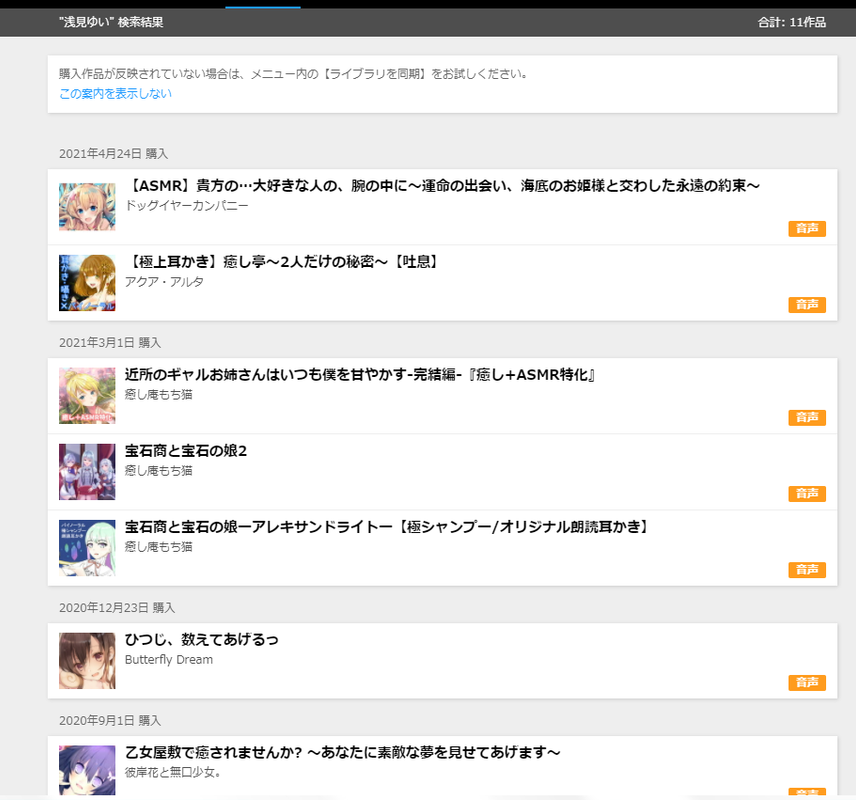Click 音声 badge on 宝石商と宝石の娘2
Image resolution: width=856 pixels, height=800 pixels.
click(x=807, y=494)
